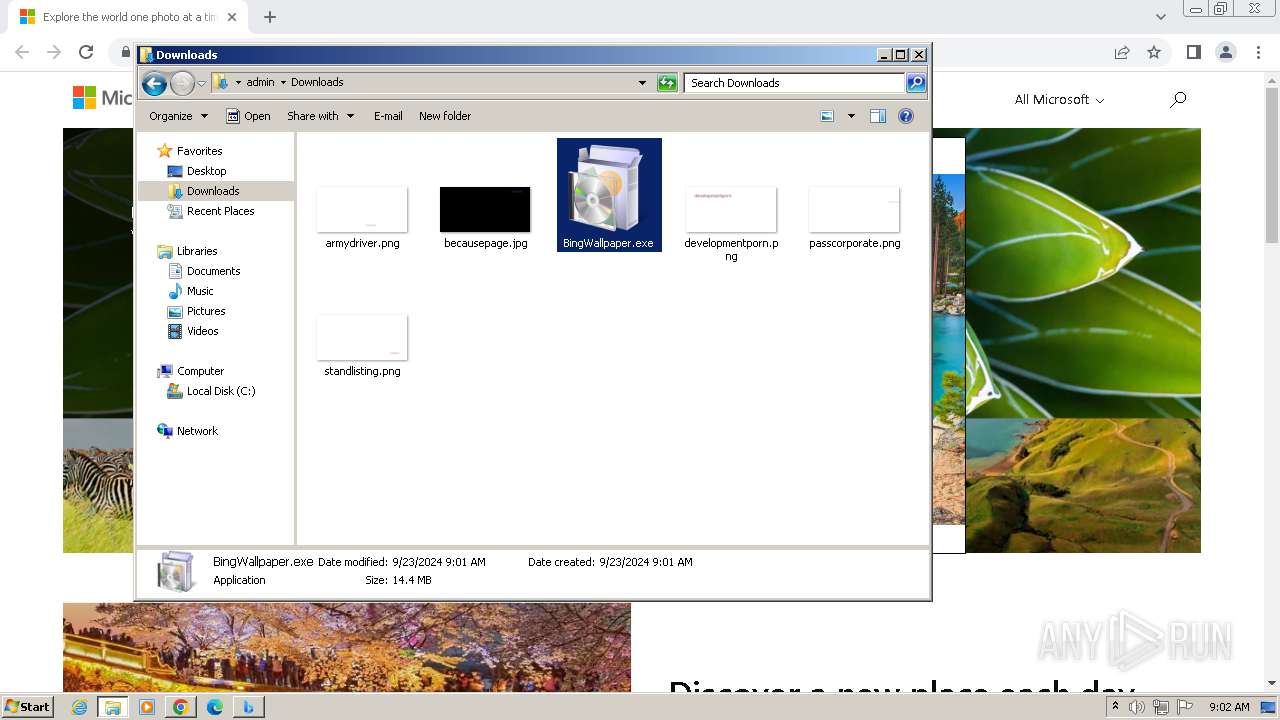
Task: Open Videos library
Action: point(202,331)
